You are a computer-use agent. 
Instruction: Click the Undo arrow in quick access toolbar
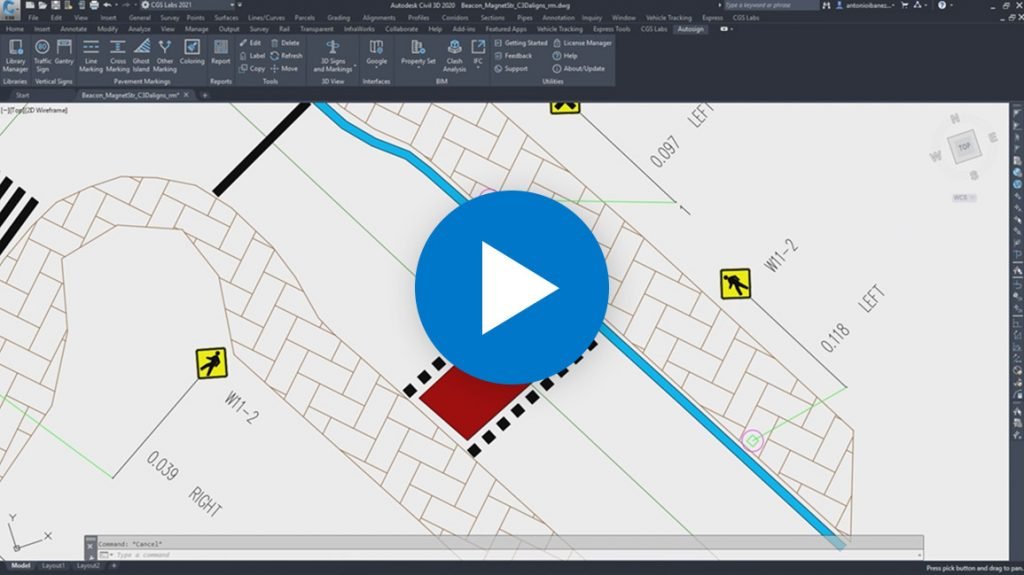click(107, 5)
